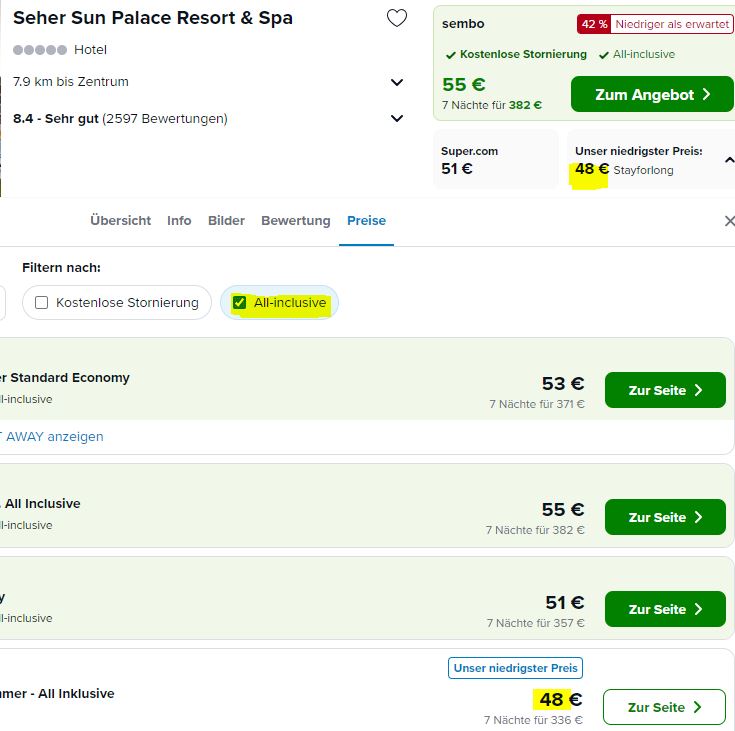Screen dimensions: 735x731
Task: Click the five-circle hotel rating indicator
Action: (40, 50)
